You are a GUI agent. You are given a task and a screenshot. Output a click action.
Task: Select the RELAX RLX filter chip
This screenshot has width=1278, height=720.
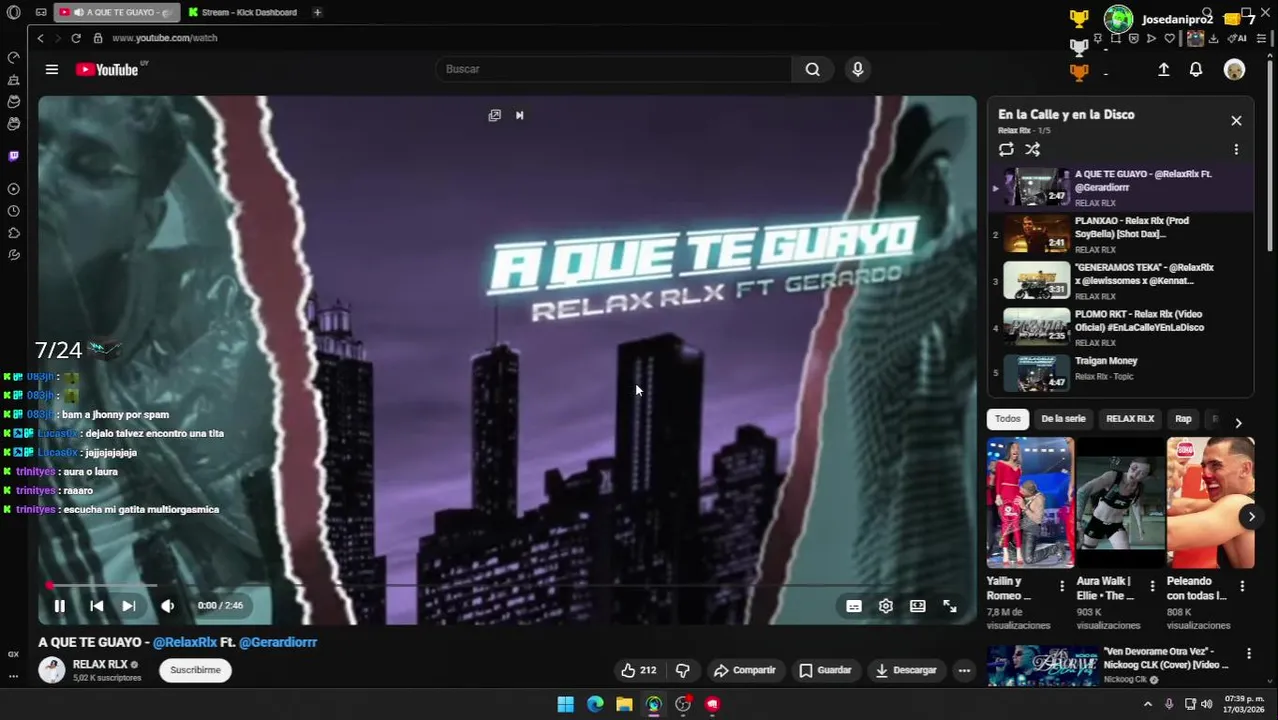click(1130, 419)
